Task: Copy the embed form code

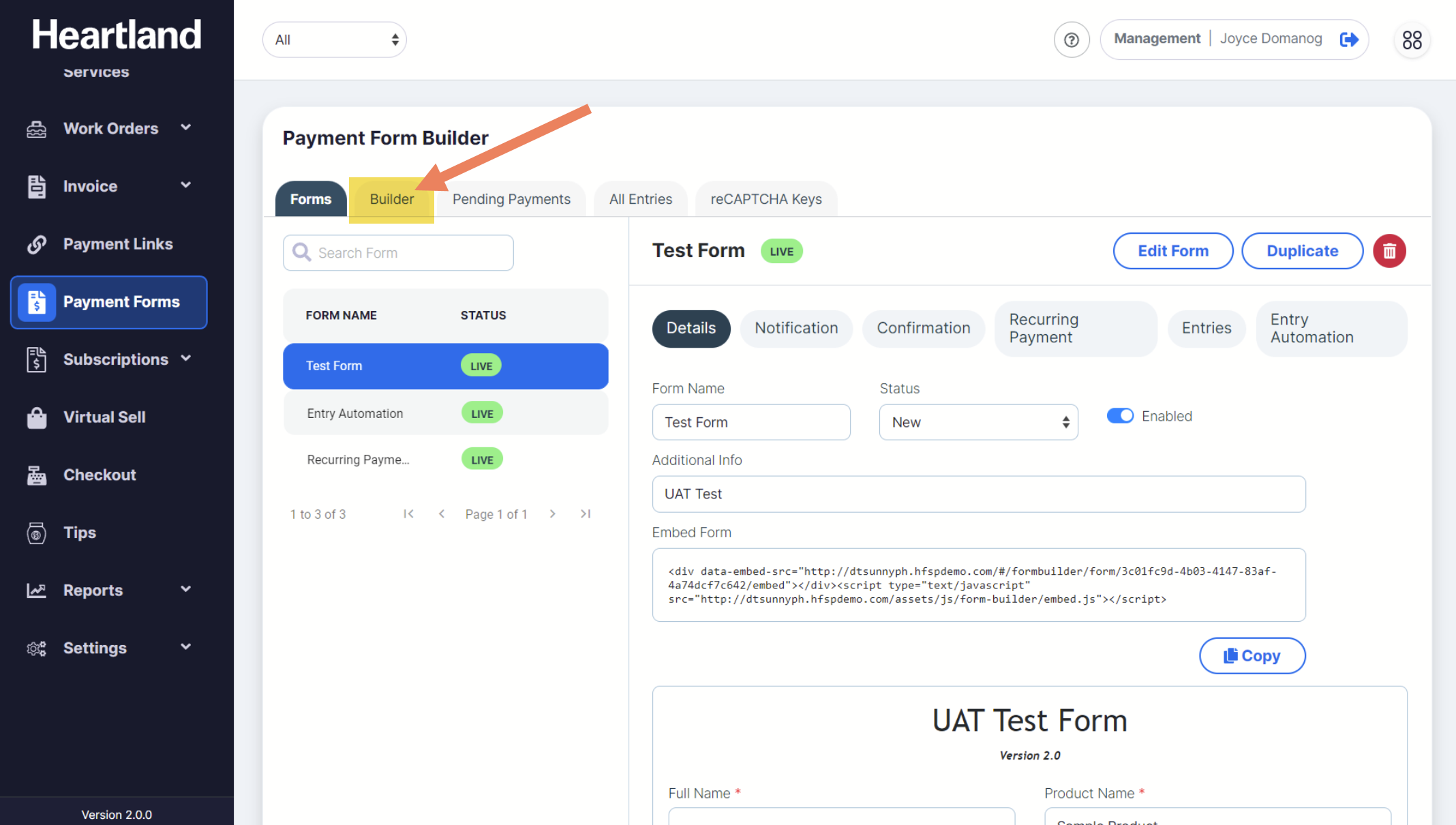Action: (1252, 656)
